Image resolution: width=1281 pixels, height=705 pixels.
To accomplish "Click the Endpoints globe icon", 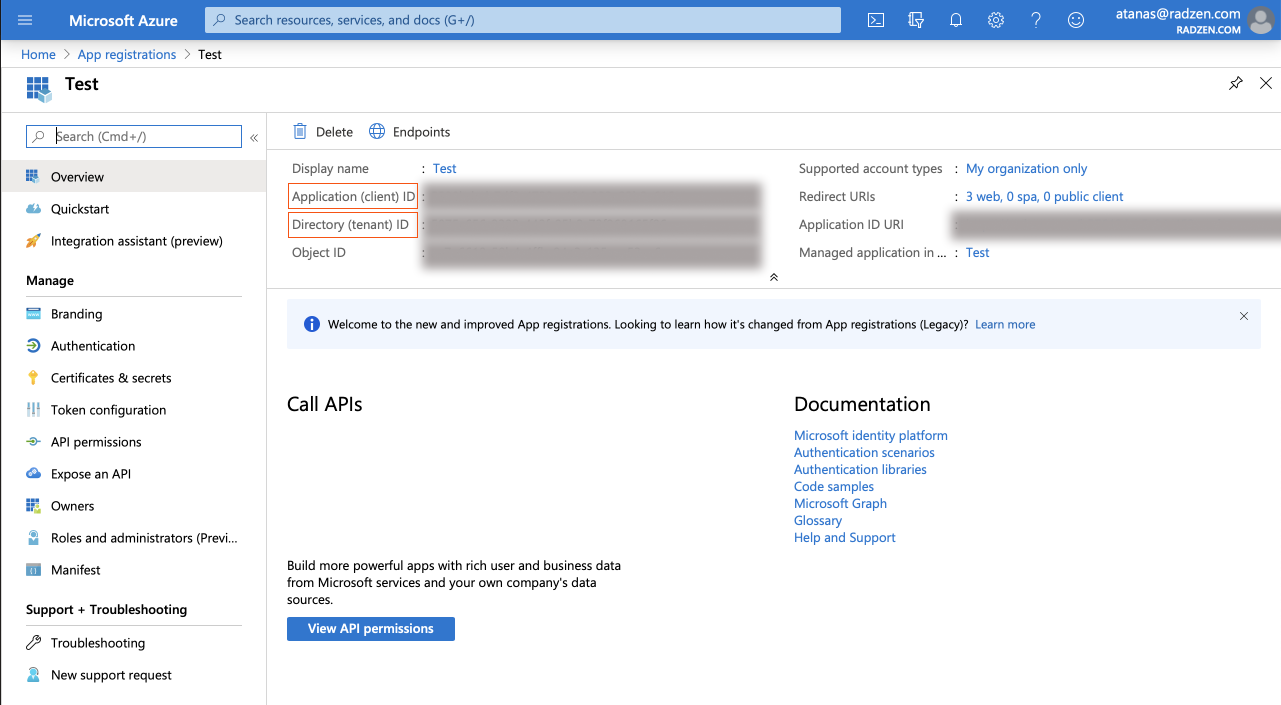I will tap(377, 131).
